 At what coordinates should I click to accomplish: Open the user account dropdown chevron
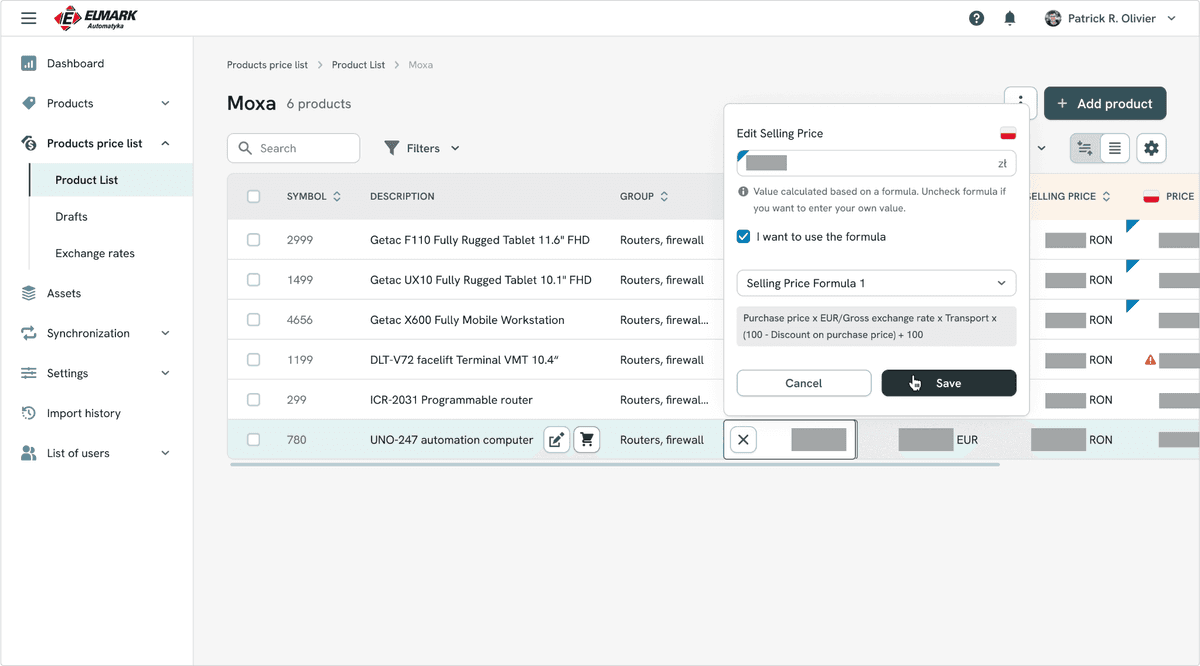pyautogui.click(x=1172, y=18)
